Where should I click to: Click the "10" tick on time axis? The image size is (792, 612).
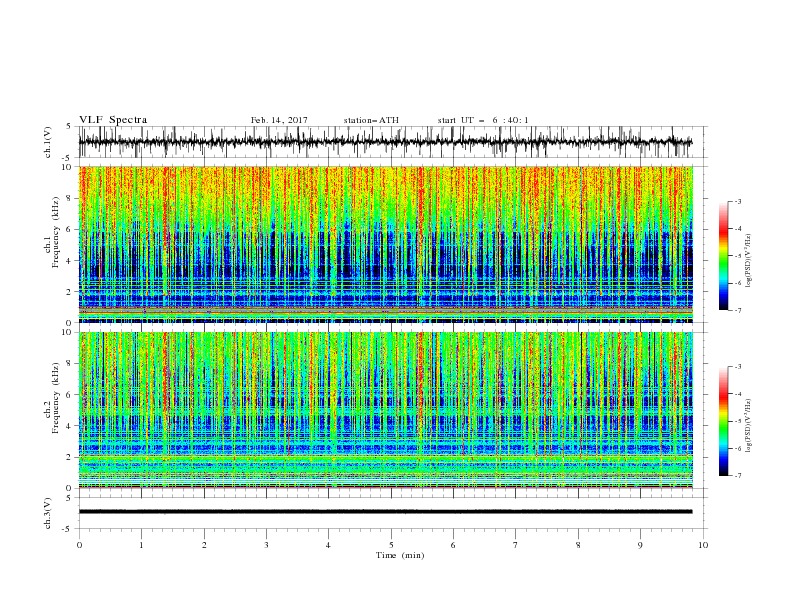click(703, 545)
